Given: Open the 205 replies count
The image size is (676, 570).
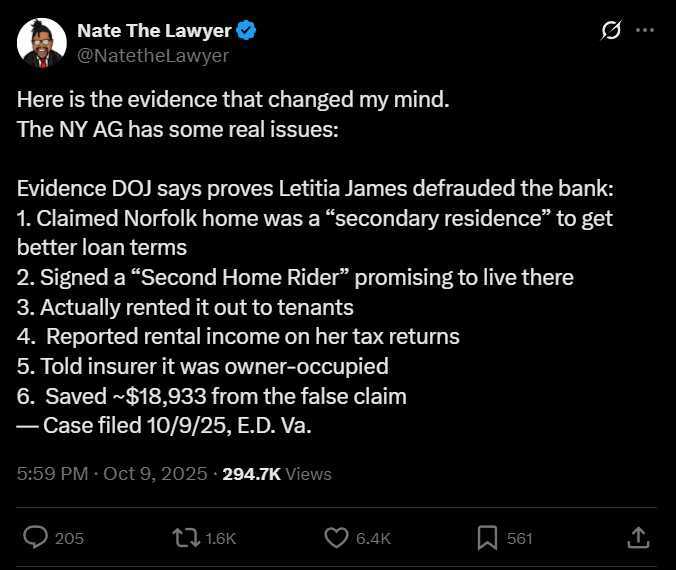Looking at the screenshot, I should [x=69, y=538].
